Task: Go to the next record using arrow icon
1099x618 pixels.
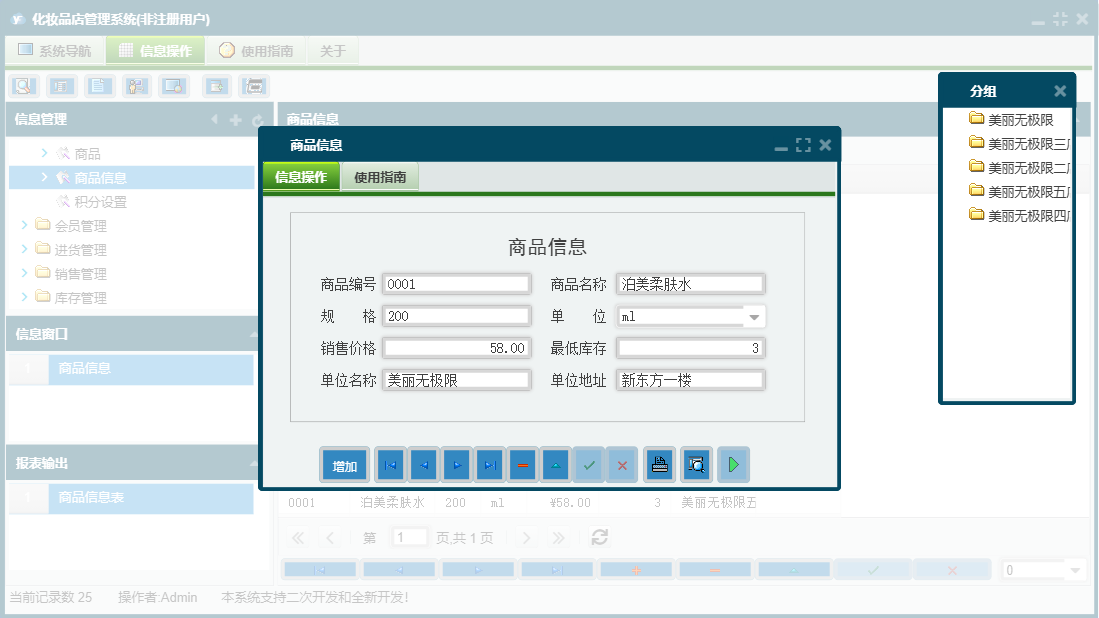Action: point(456,464)
